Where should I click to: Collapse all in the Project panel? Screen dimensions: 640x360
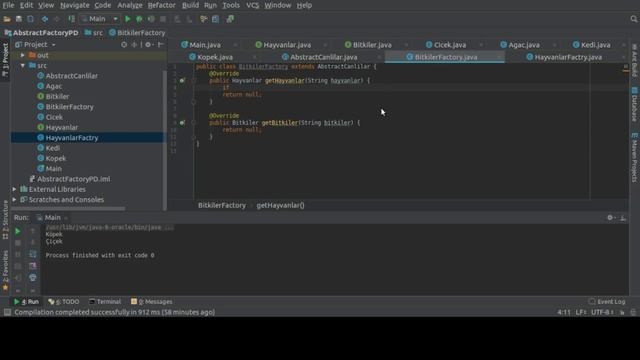[134, 44]
